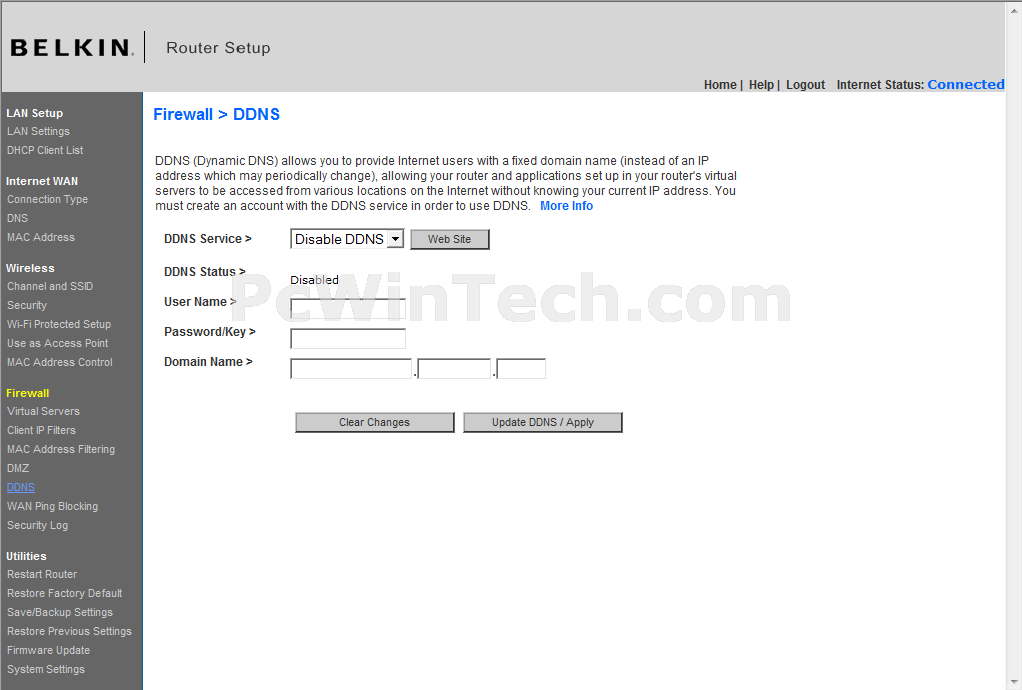Screen dimensions: 1022x690
Task: Open WAN Ping Blocking page
Action: tap(53, 506)
